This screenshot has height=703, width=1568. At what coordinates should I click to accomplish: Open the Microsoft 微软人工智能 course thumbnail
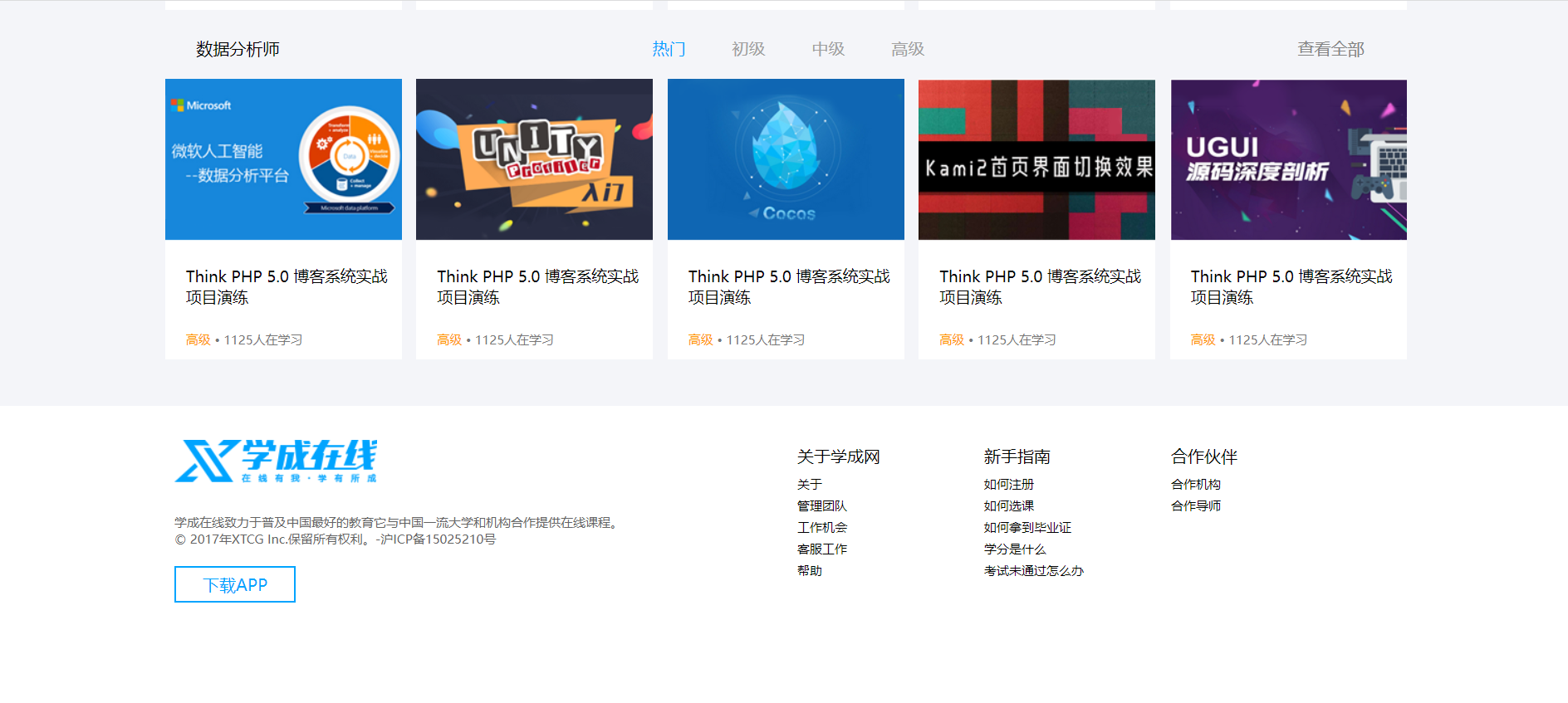click(283, 159)
